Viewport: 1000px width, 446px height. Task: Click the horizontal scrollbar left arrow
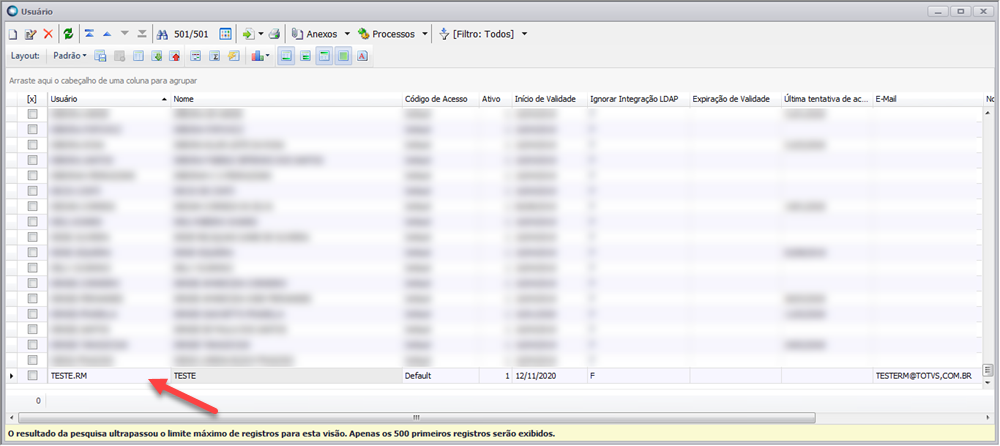point(11,417)
